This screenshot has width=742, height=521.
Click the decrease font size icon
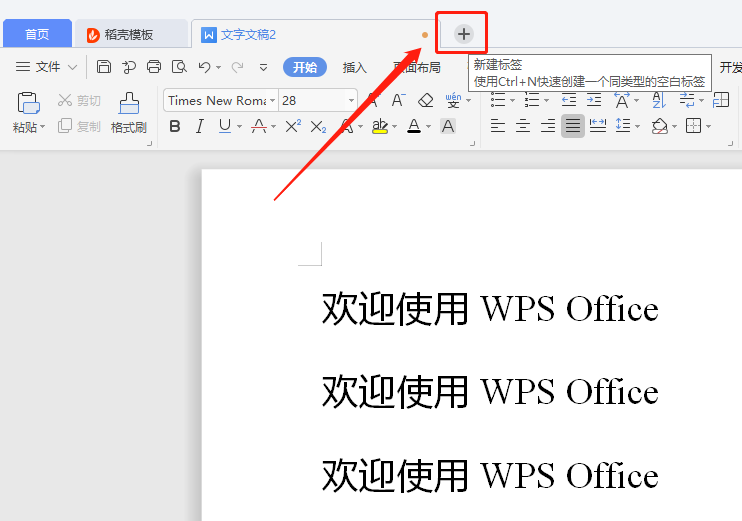[398, 100]
